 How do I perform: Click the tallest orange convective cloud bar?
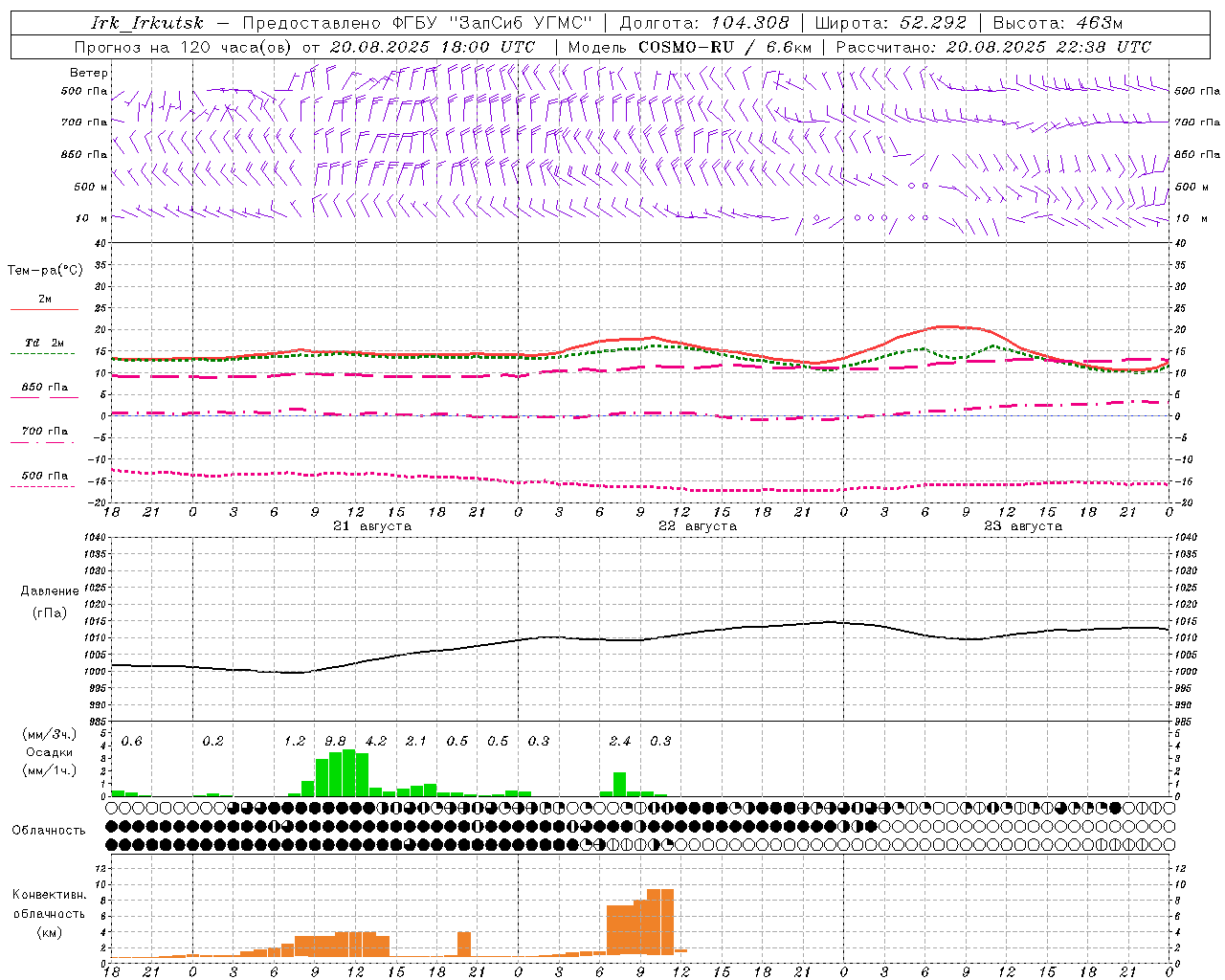point(660,923)
